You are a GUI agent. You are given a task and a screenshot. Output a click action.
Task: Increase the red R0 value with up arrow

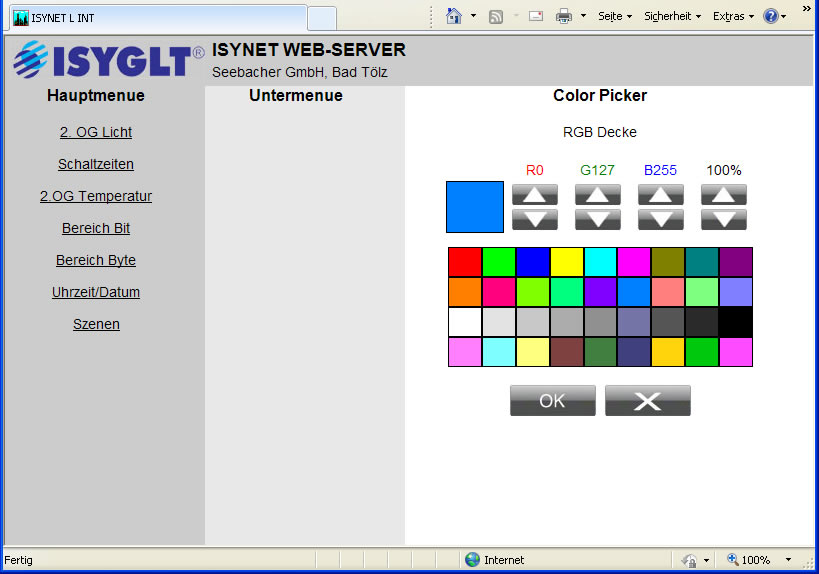tap(535, 195)
